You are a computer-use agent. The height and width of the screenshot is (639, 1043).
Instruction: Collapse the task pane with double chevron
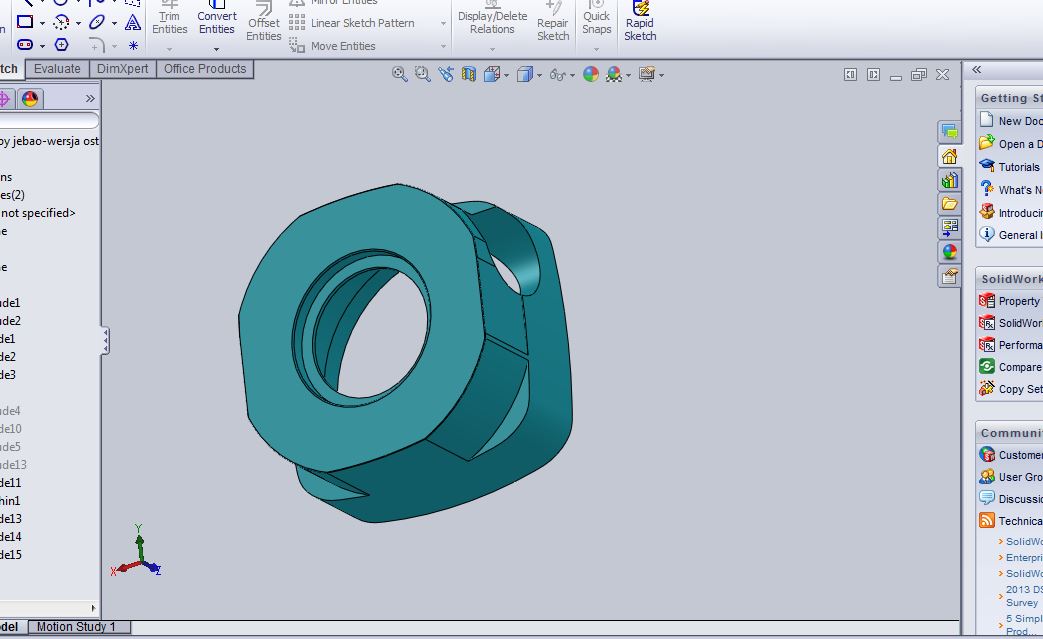pos(977,70)
